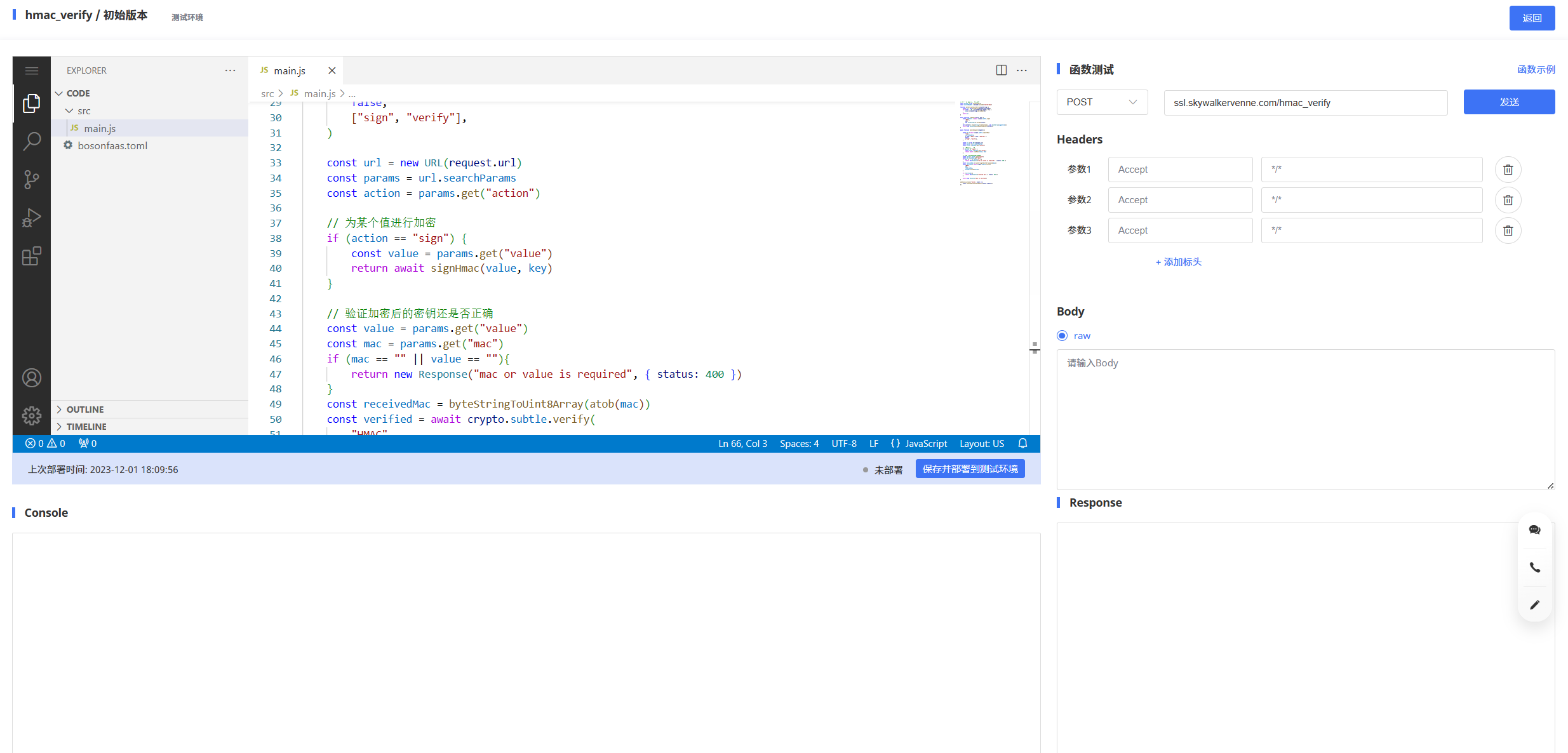Click the notifications bell in status bar
This screenshot has height=753, width=1568.
[x=1022, y=444]
